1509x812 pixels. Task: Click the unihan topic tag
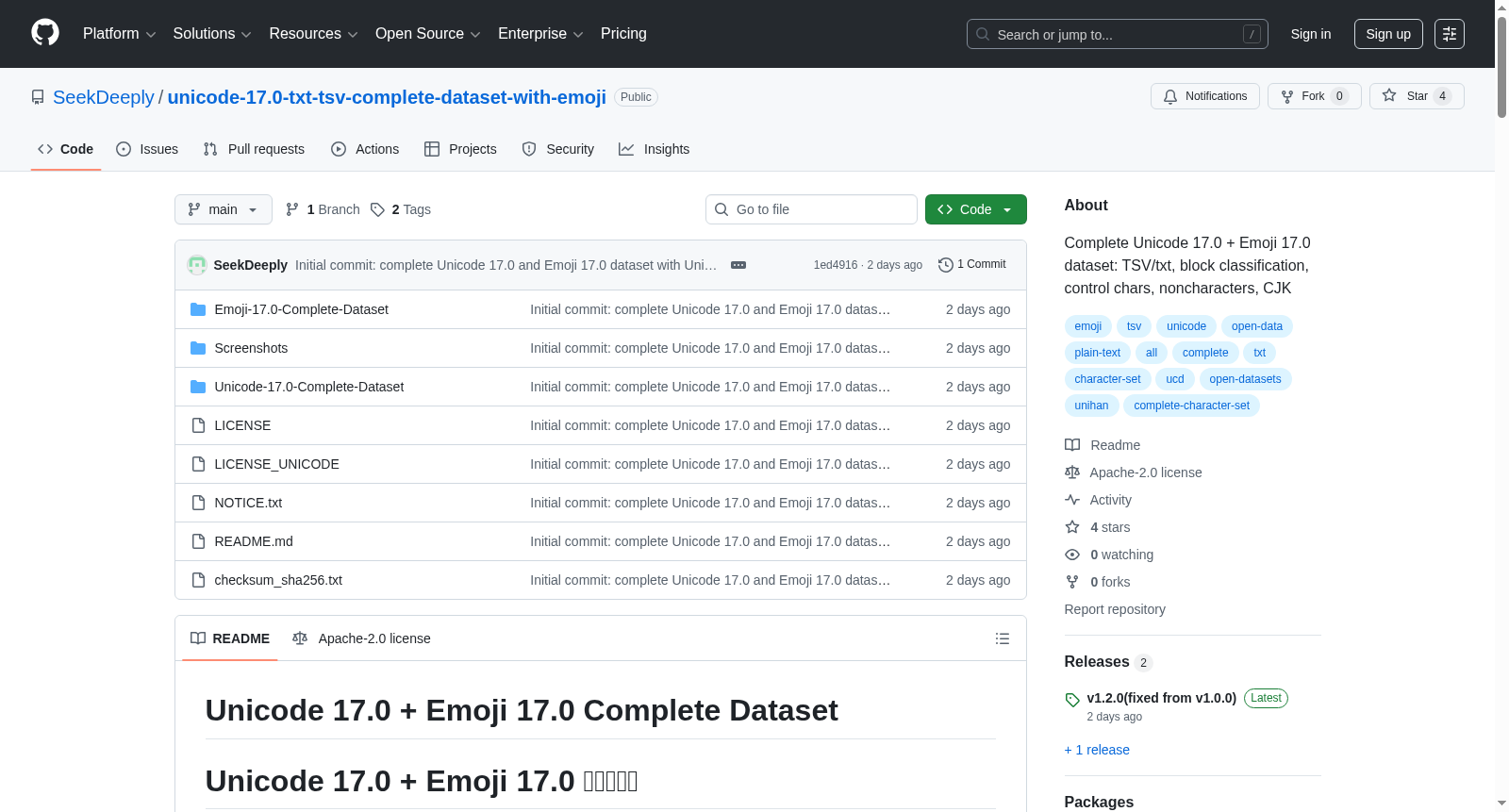point(1092,406)
